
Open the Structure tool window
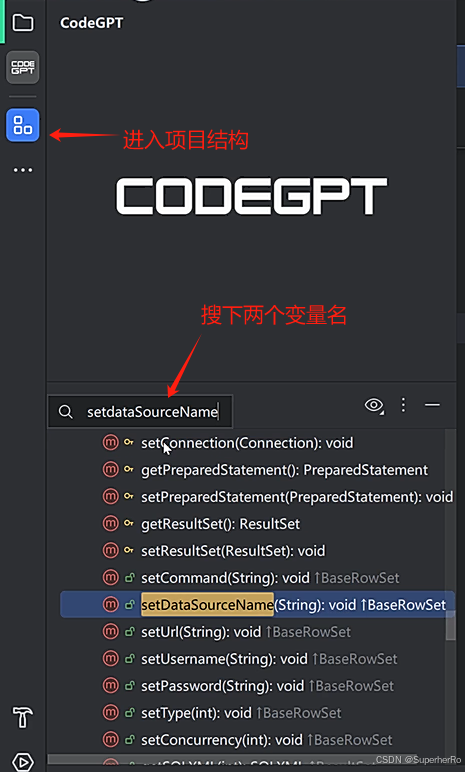tap(23, 125)
